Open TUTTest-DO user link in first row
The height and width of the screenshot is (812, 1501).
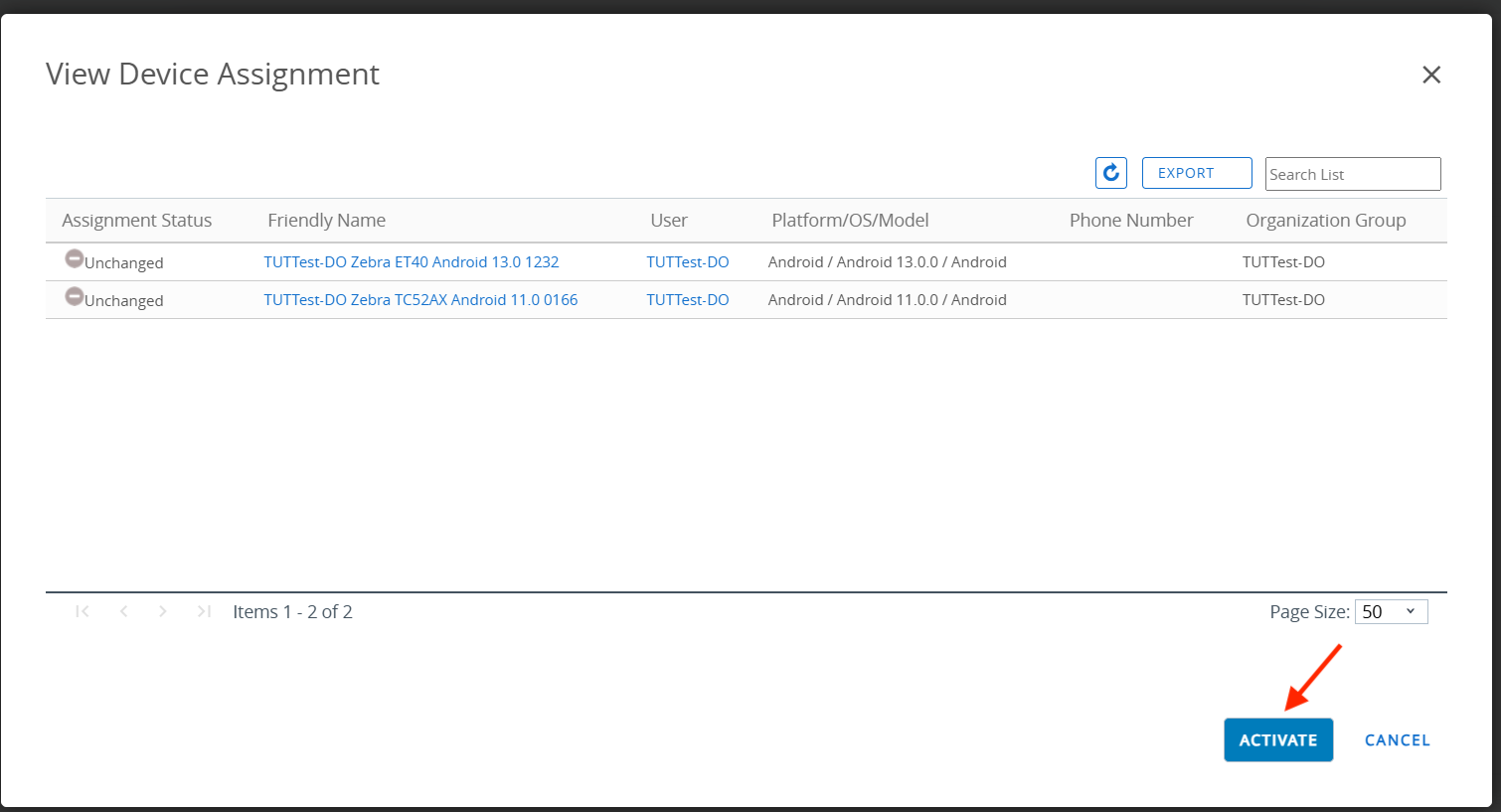(687, 262)
